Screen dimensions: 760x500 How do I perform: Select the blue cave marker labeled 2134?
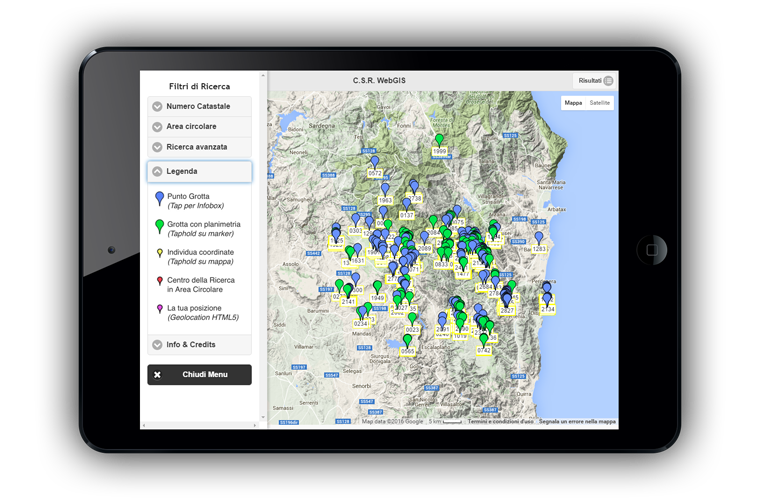547,298
